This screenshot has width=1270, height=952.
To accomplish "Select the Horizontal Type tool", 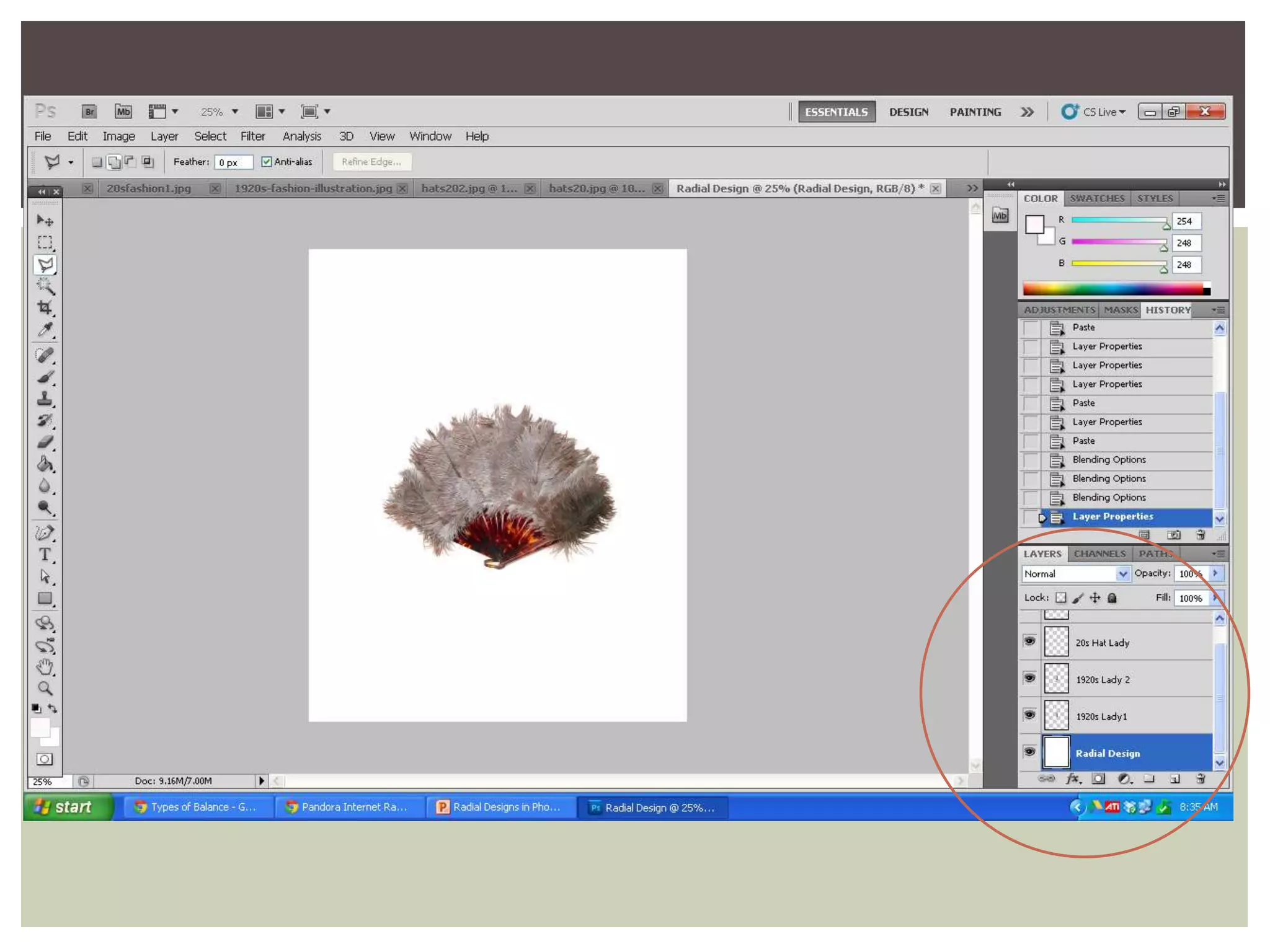I will (45, 555).
